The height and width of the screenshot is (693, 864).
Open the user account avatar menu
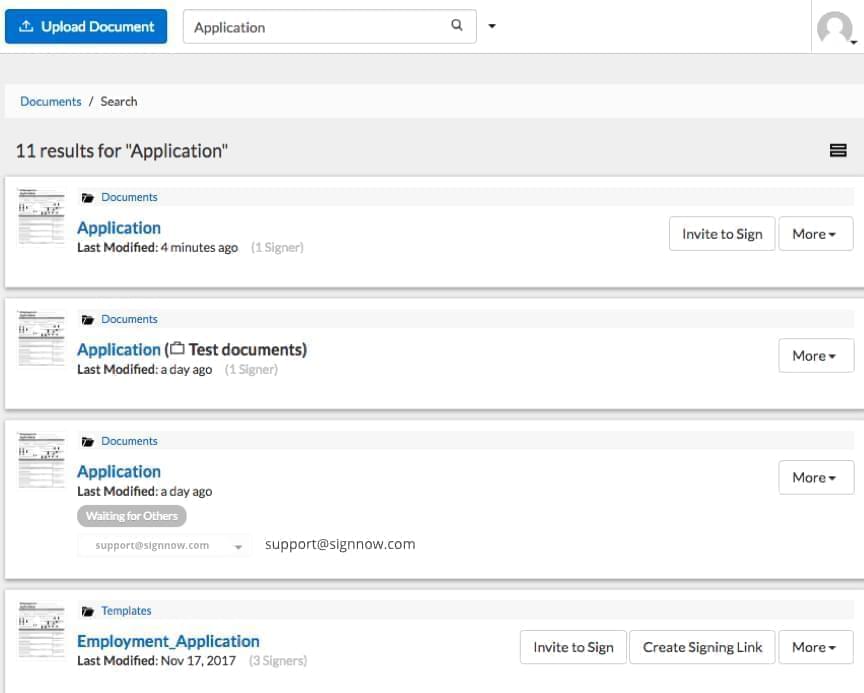pos(835,28)
